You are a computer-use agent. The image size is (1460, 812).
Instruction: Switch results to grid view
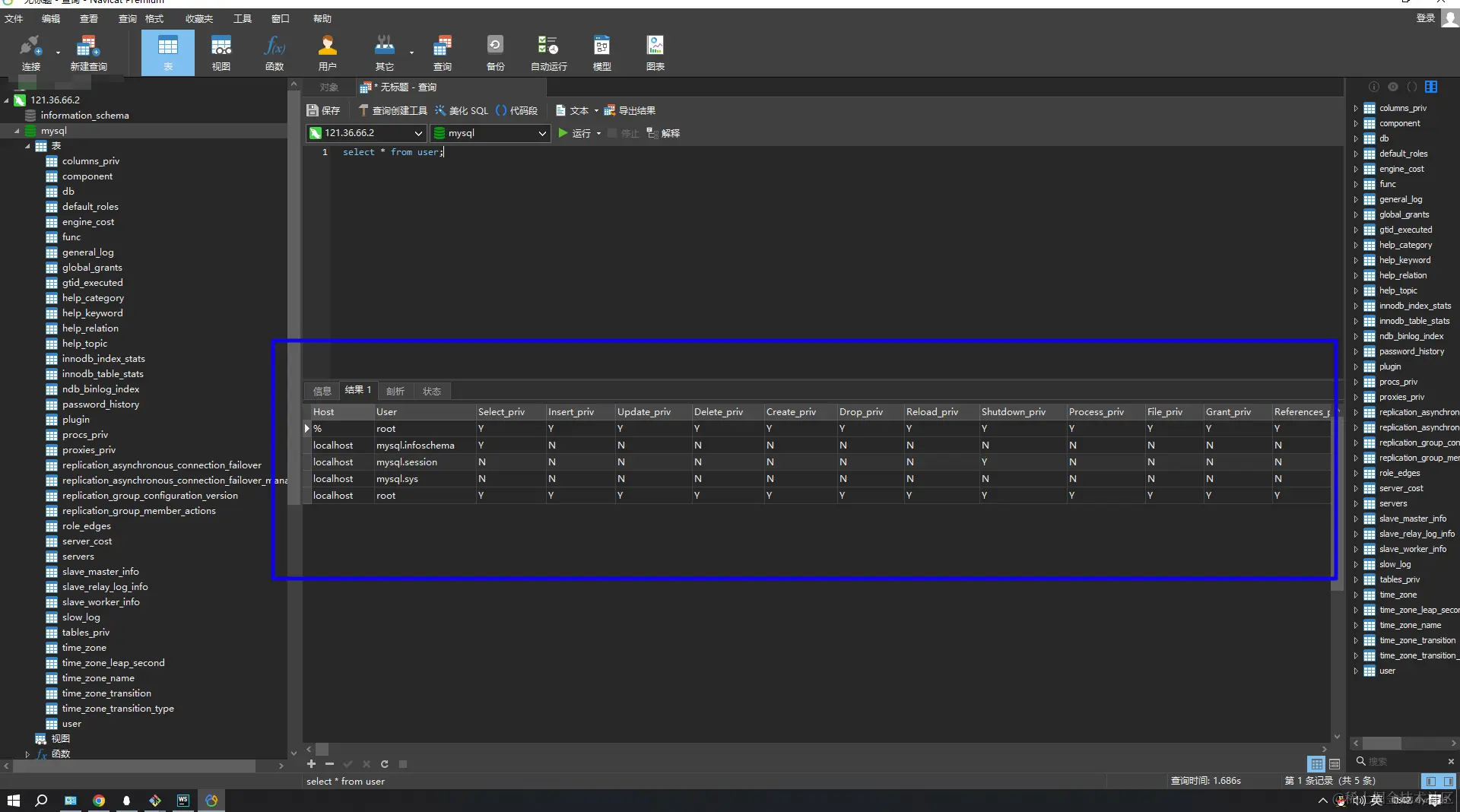point(1317,763)
